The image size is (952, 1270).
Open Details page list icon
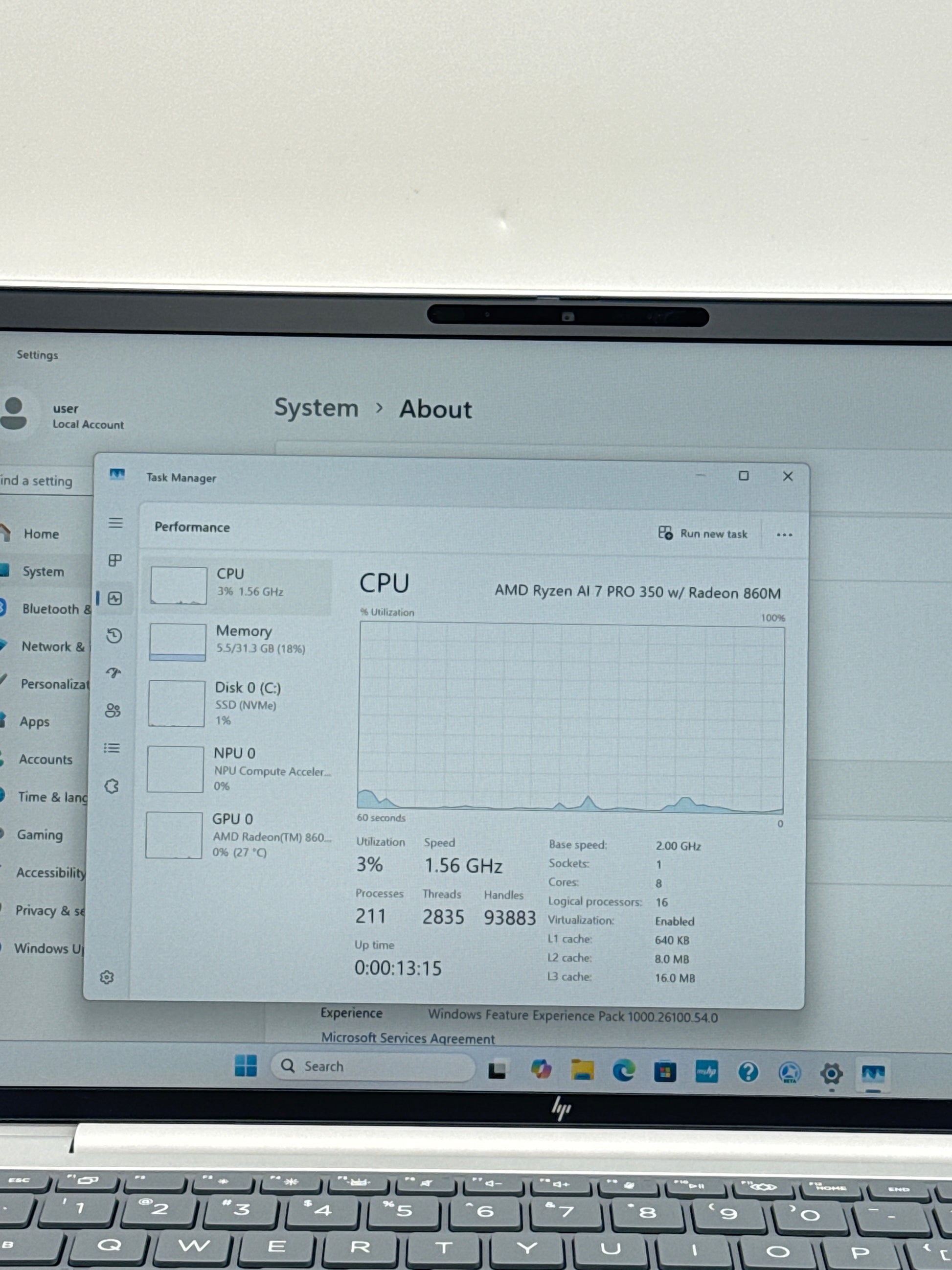(112, 748)
